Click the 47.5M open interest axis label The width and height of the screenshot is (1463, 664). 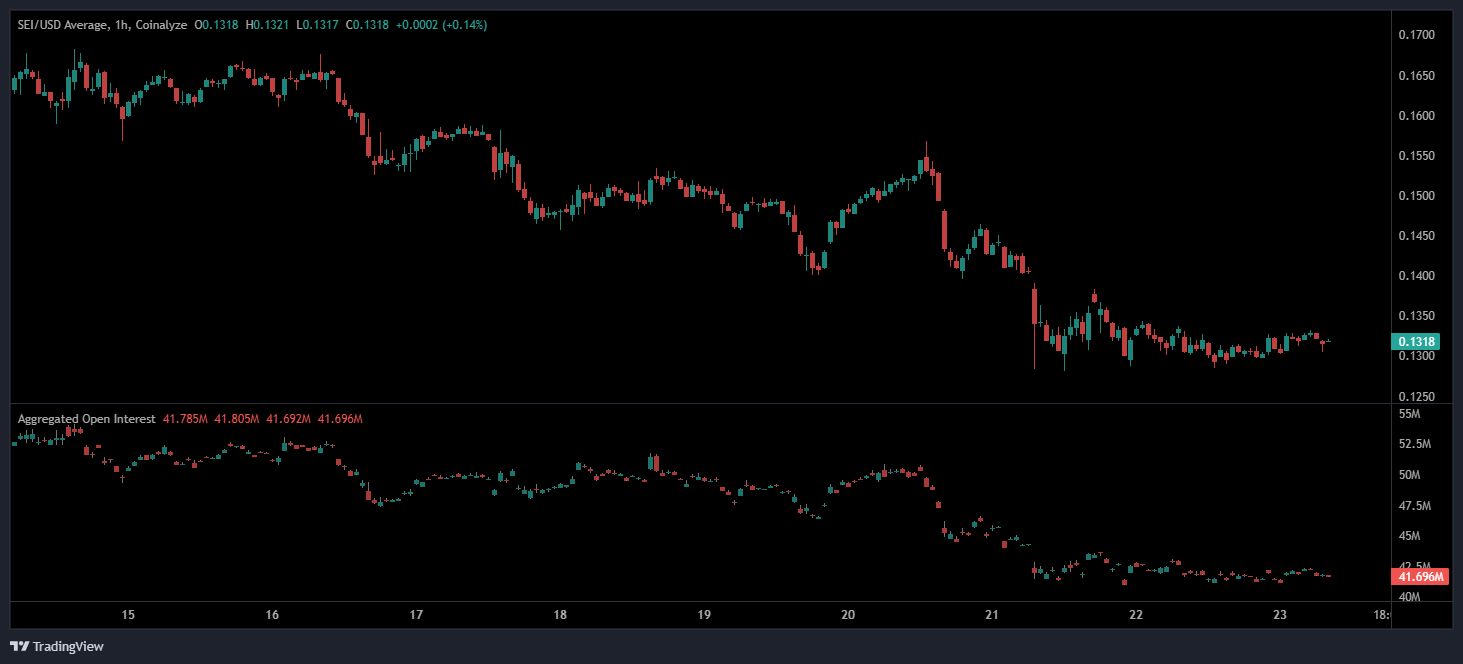[1415, 505]
